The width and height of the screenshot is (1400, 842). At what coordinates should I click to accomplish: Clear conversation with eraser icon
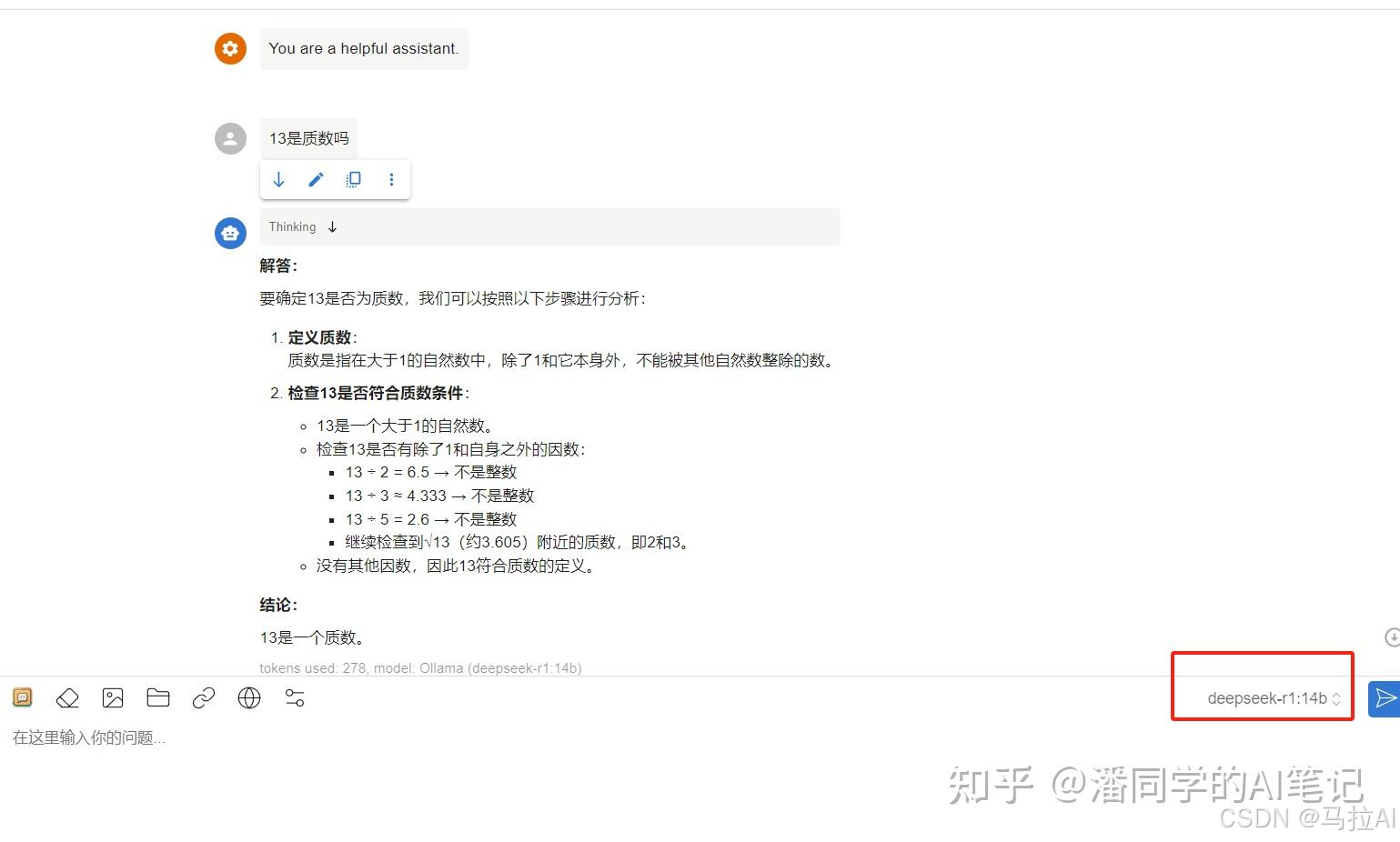pyautogui.click(x=67, y=697)
